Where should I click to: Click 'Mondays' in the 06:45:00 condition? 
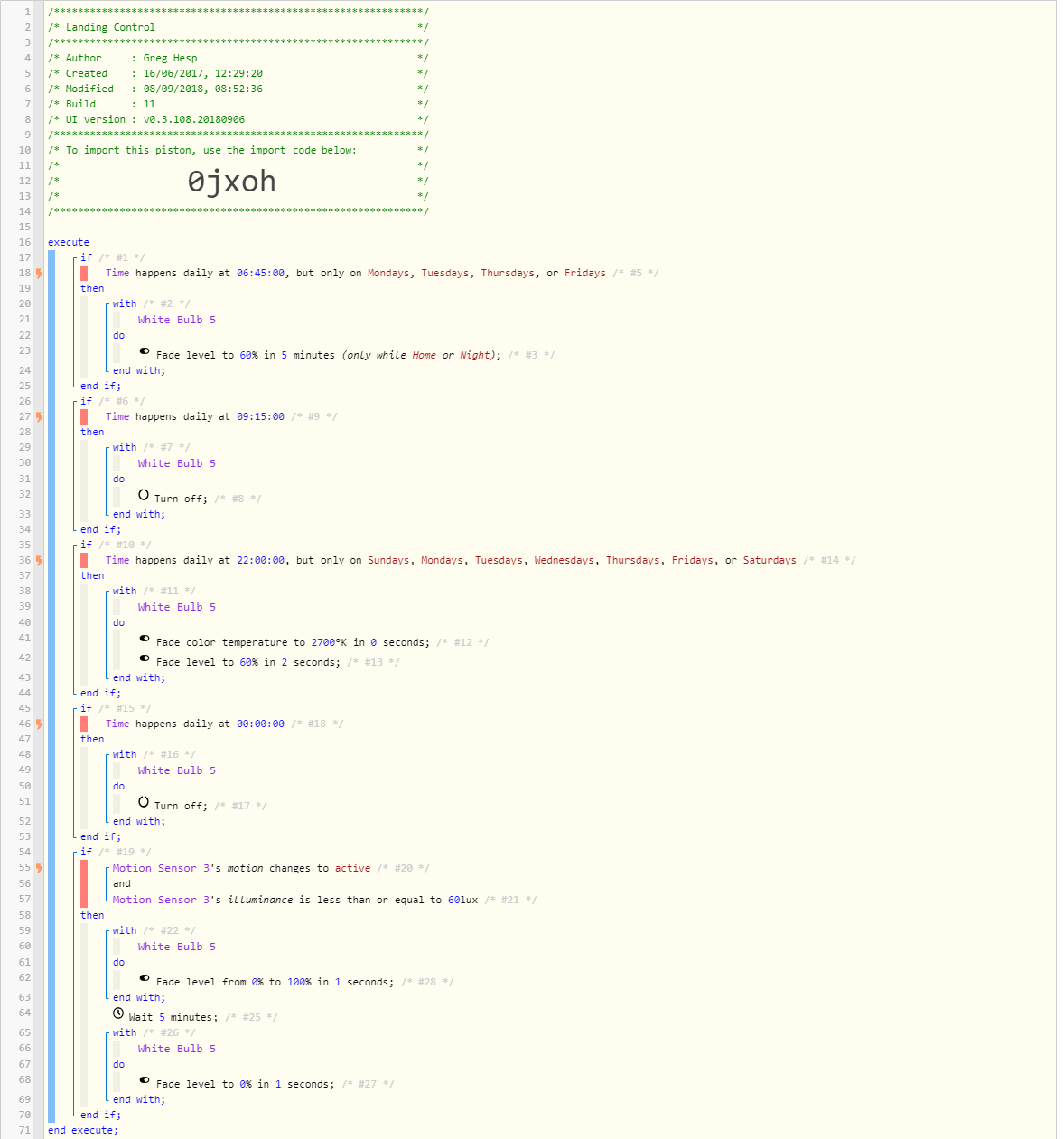pos(388,273)
